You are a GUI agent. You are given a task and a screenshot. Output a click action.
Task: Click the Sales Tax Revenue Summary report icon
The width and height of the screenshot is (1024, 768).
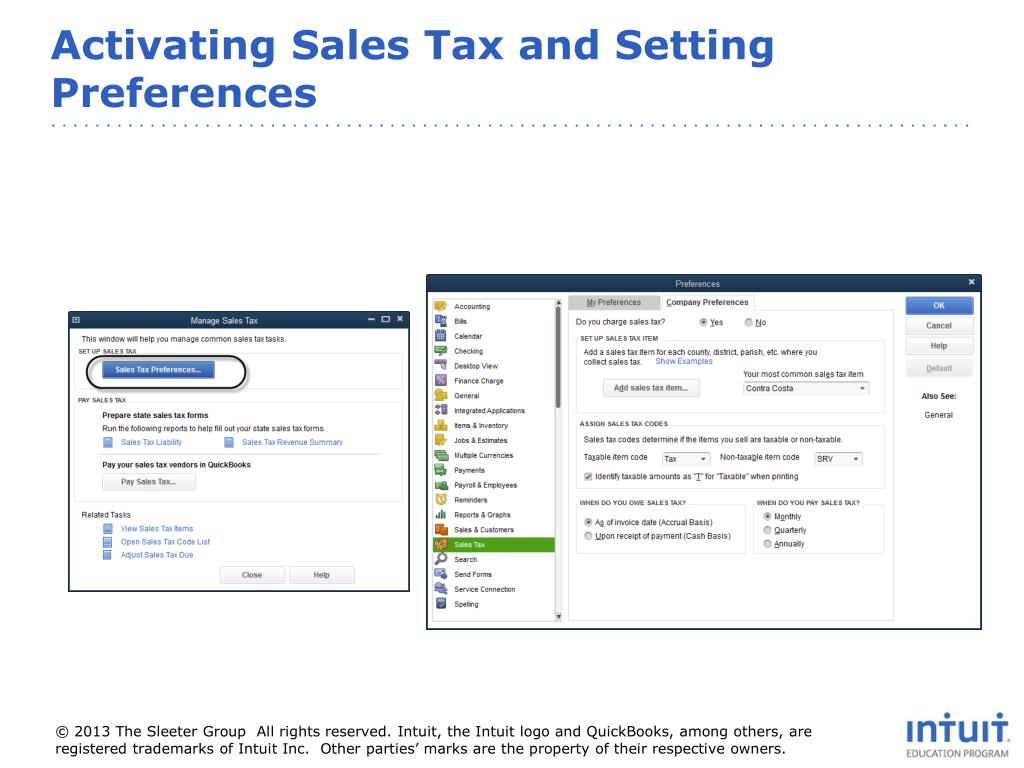point(229,442)
